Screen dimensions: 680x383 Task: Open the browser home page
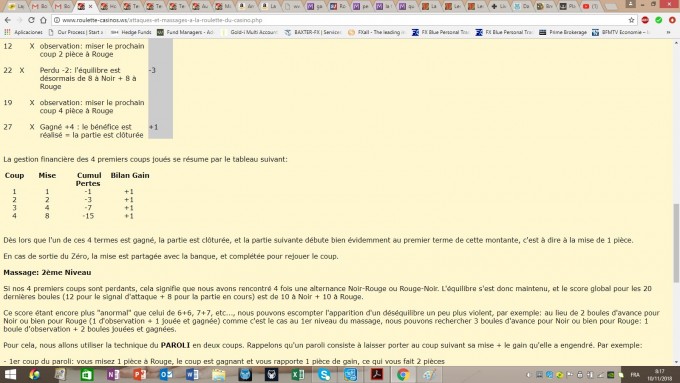43,20
